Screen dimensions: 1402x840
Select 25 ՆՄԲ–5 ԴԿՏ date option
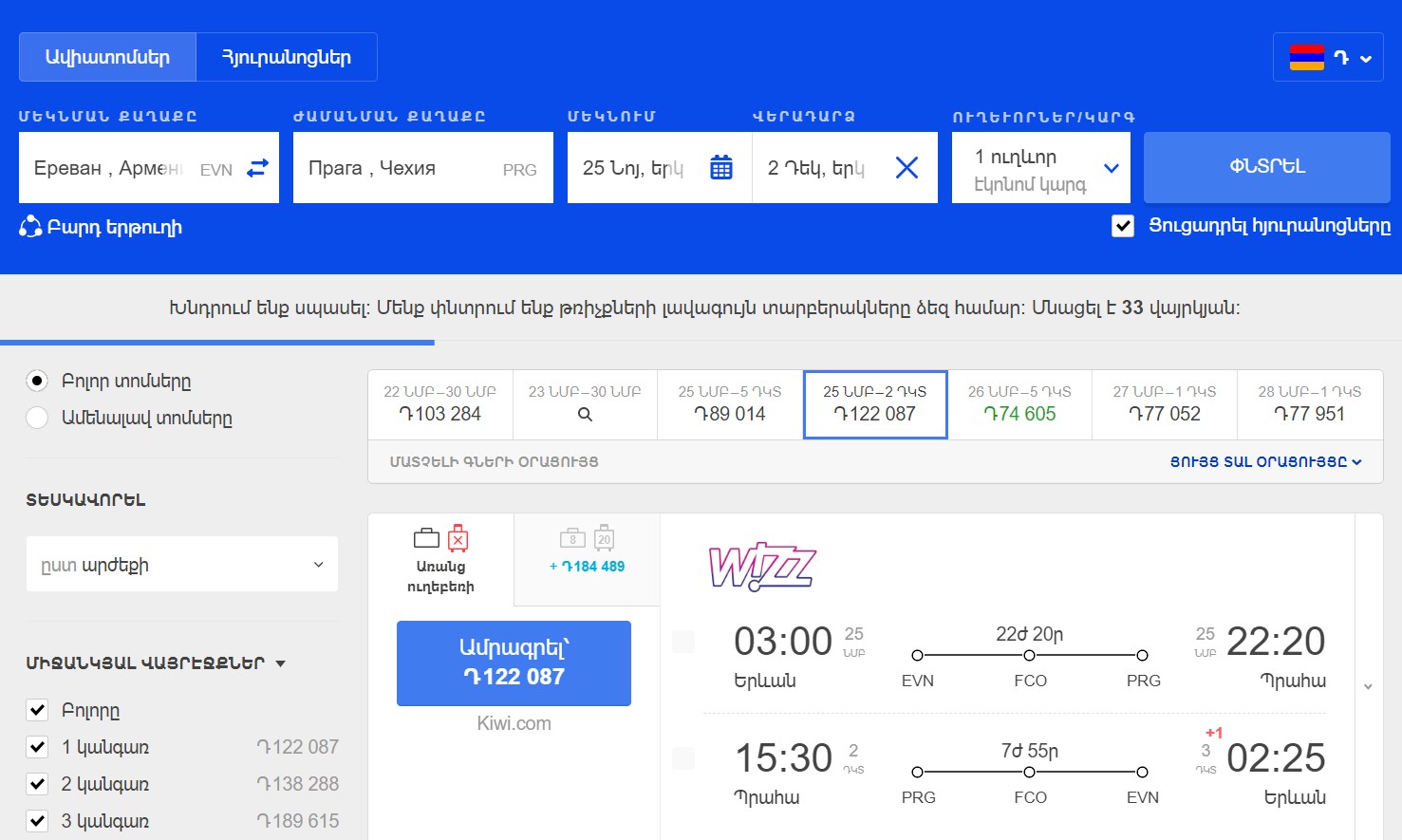coord(730,404)
